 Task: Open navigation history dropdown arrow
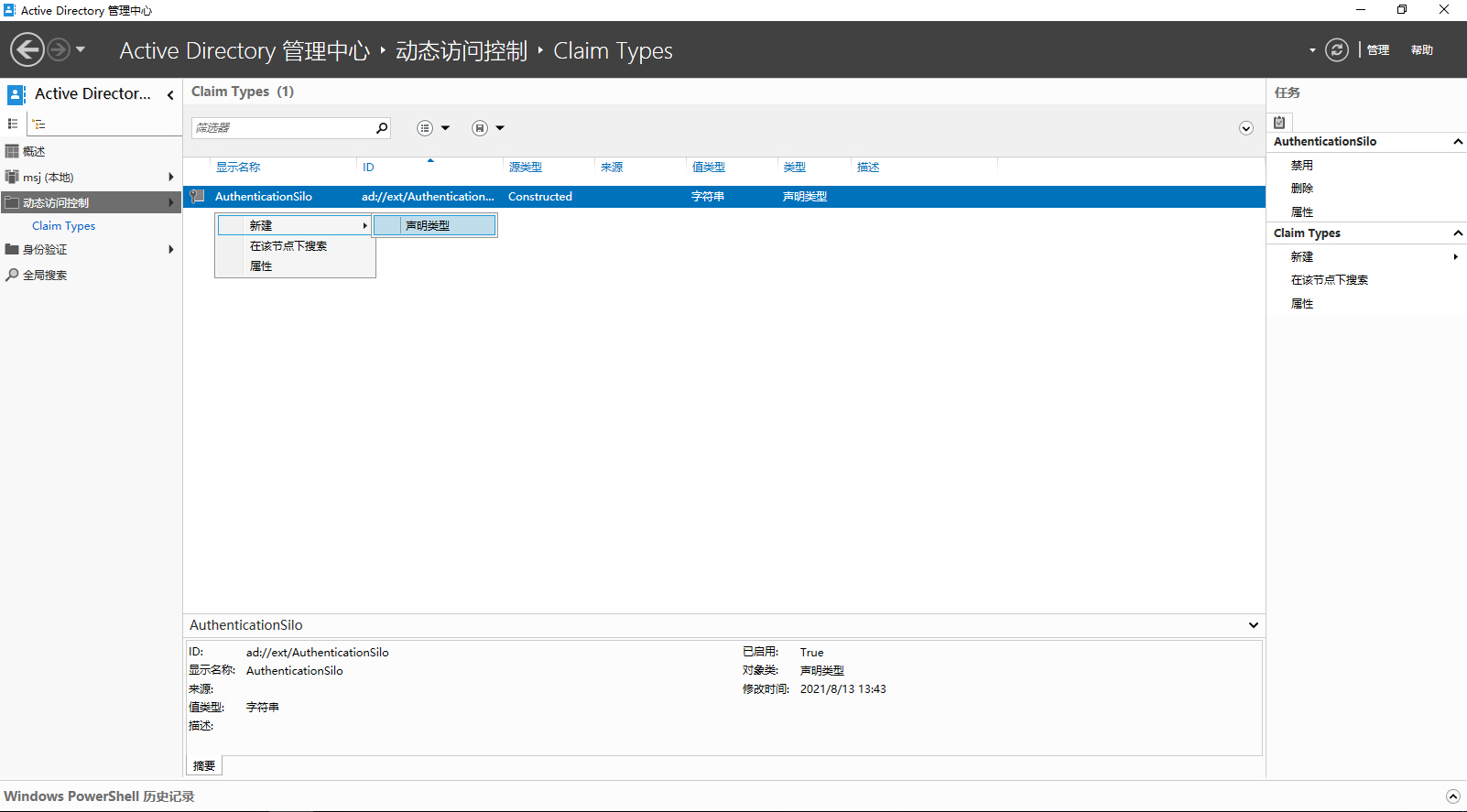pyautogui.click(x=81, y=49)
